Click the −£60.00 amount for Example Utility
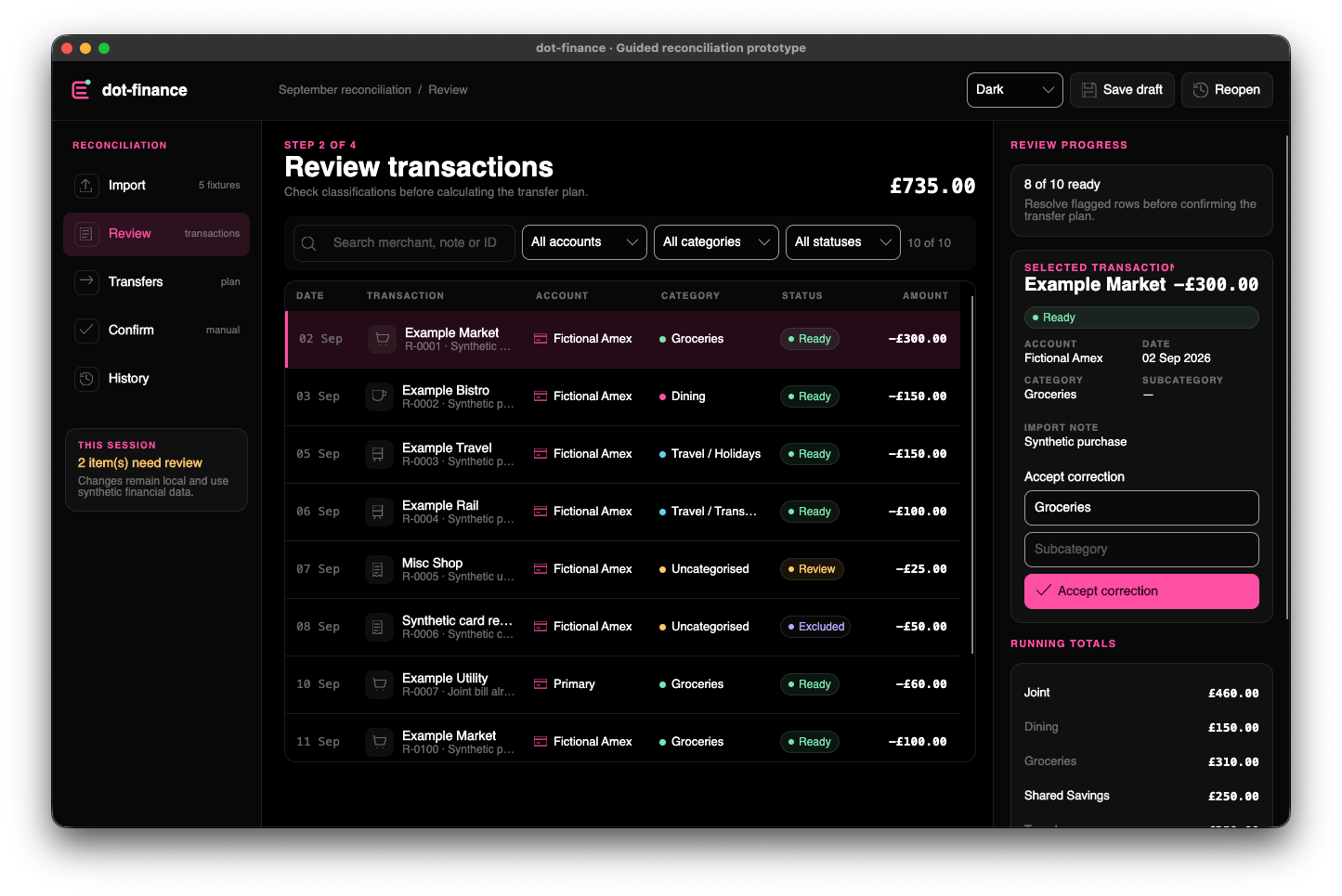1342x896 pixels. point(921,684)
